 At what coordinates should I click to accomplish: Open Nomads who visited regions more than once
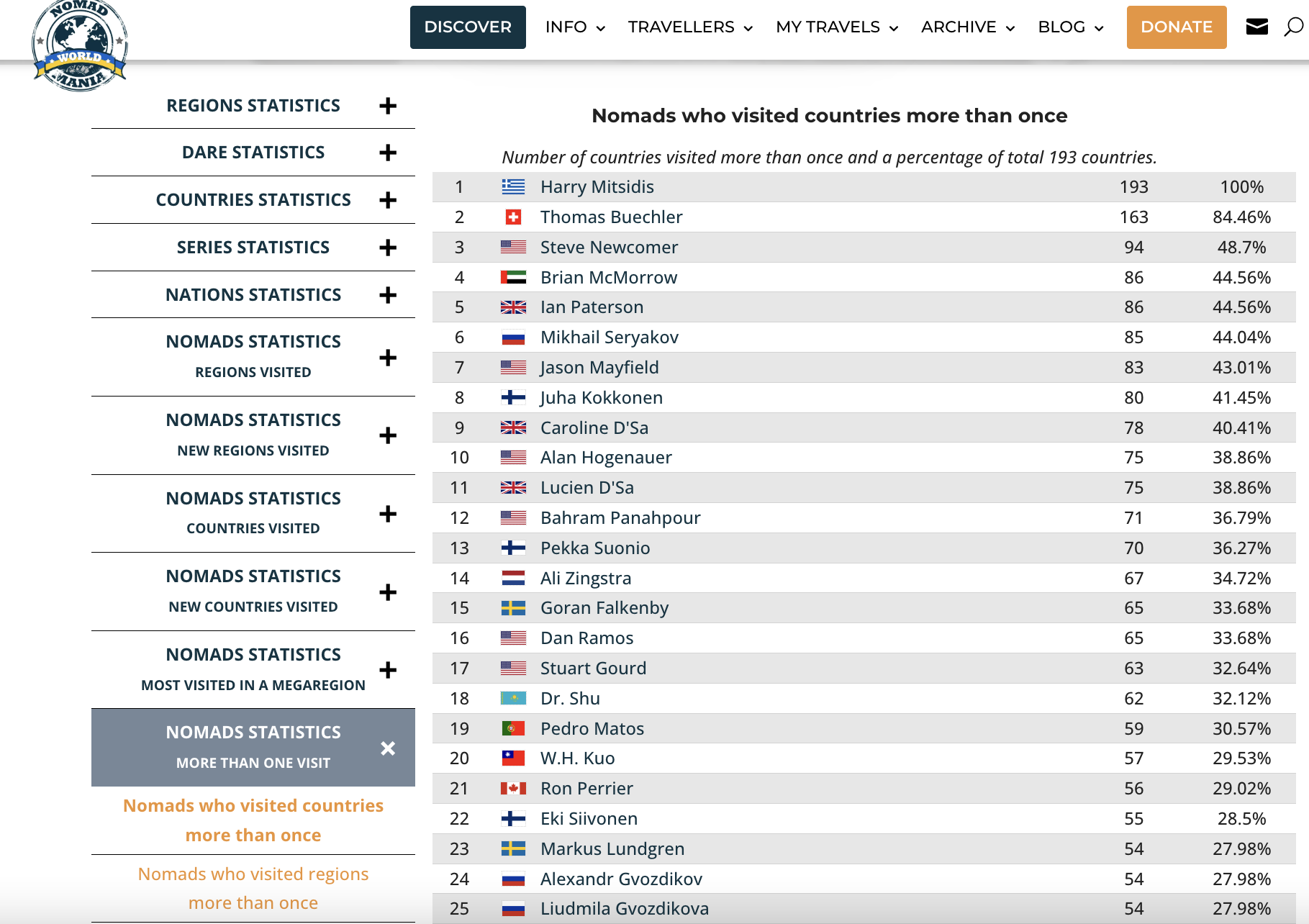tap(253, 888)
